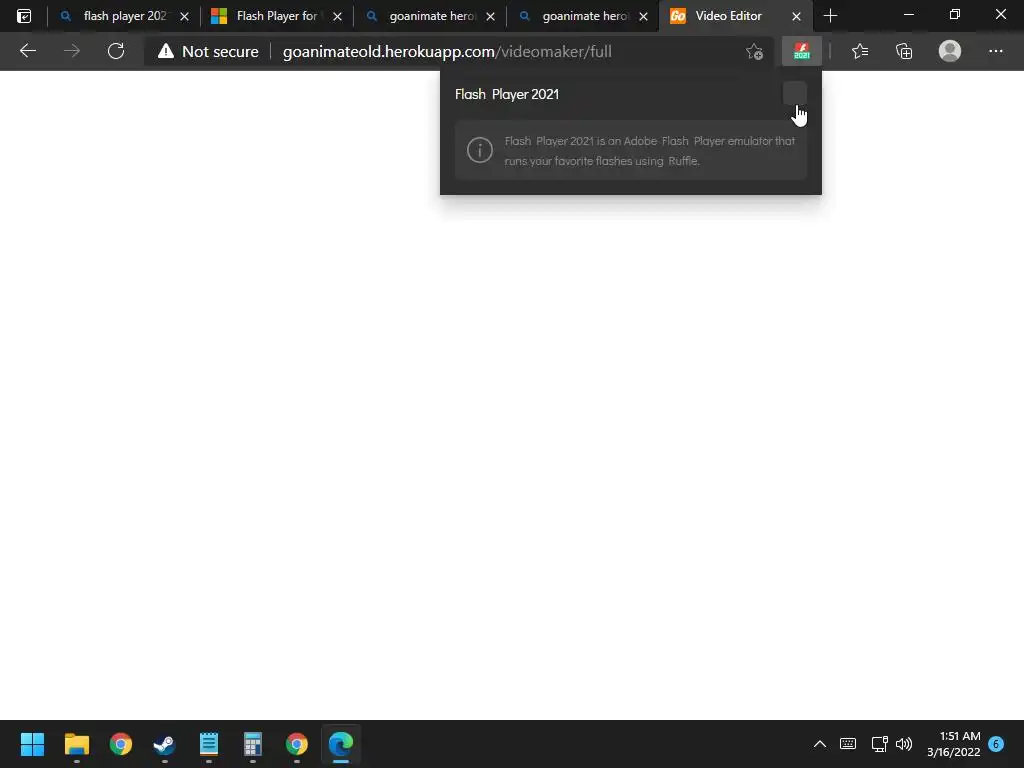
Task: Open the profile avatar menu
Action: pyautogui.click(x=950, y=51)
